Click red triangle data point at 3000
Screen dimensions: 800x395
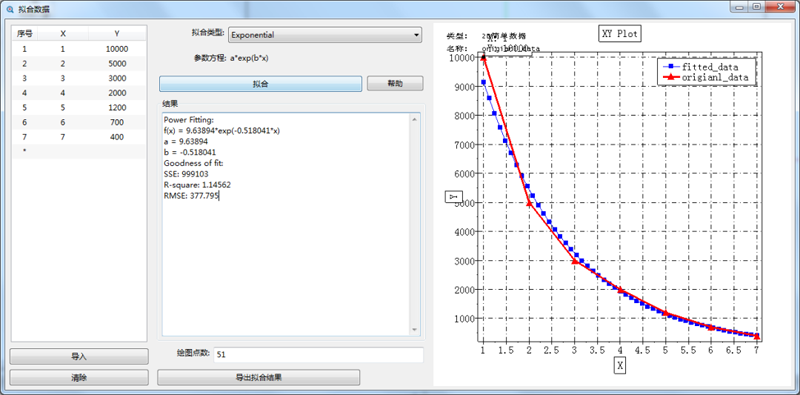[x=575, y=261]
